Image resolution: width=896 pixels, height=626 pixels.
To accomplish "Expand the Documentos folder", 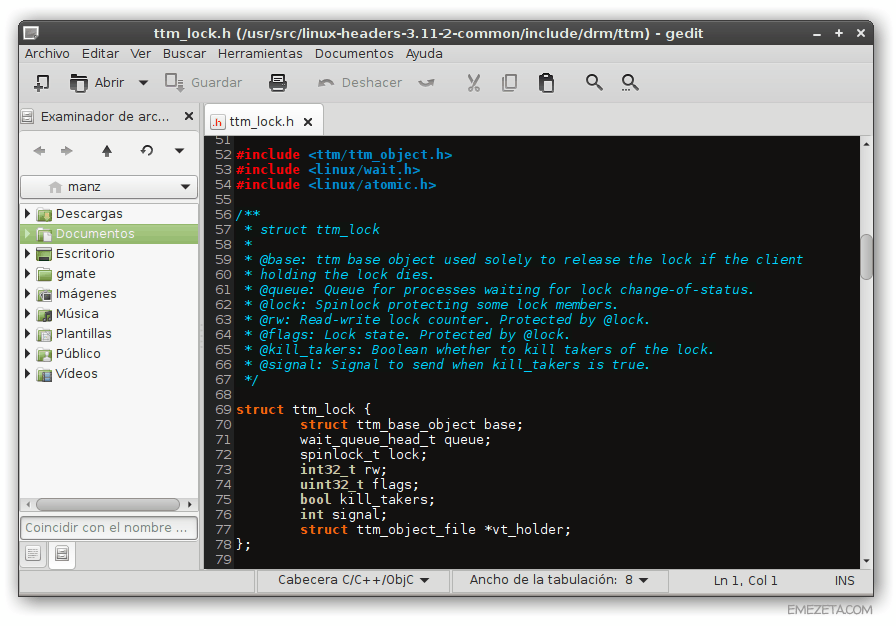I will (27, 234).
